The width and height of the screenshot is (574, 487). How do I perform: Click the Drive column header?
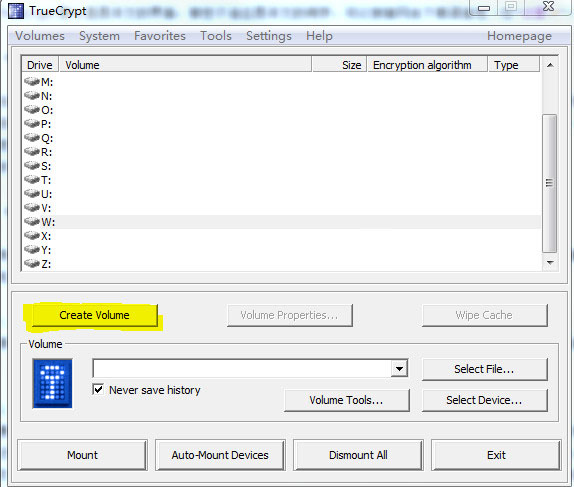(40, 65)
